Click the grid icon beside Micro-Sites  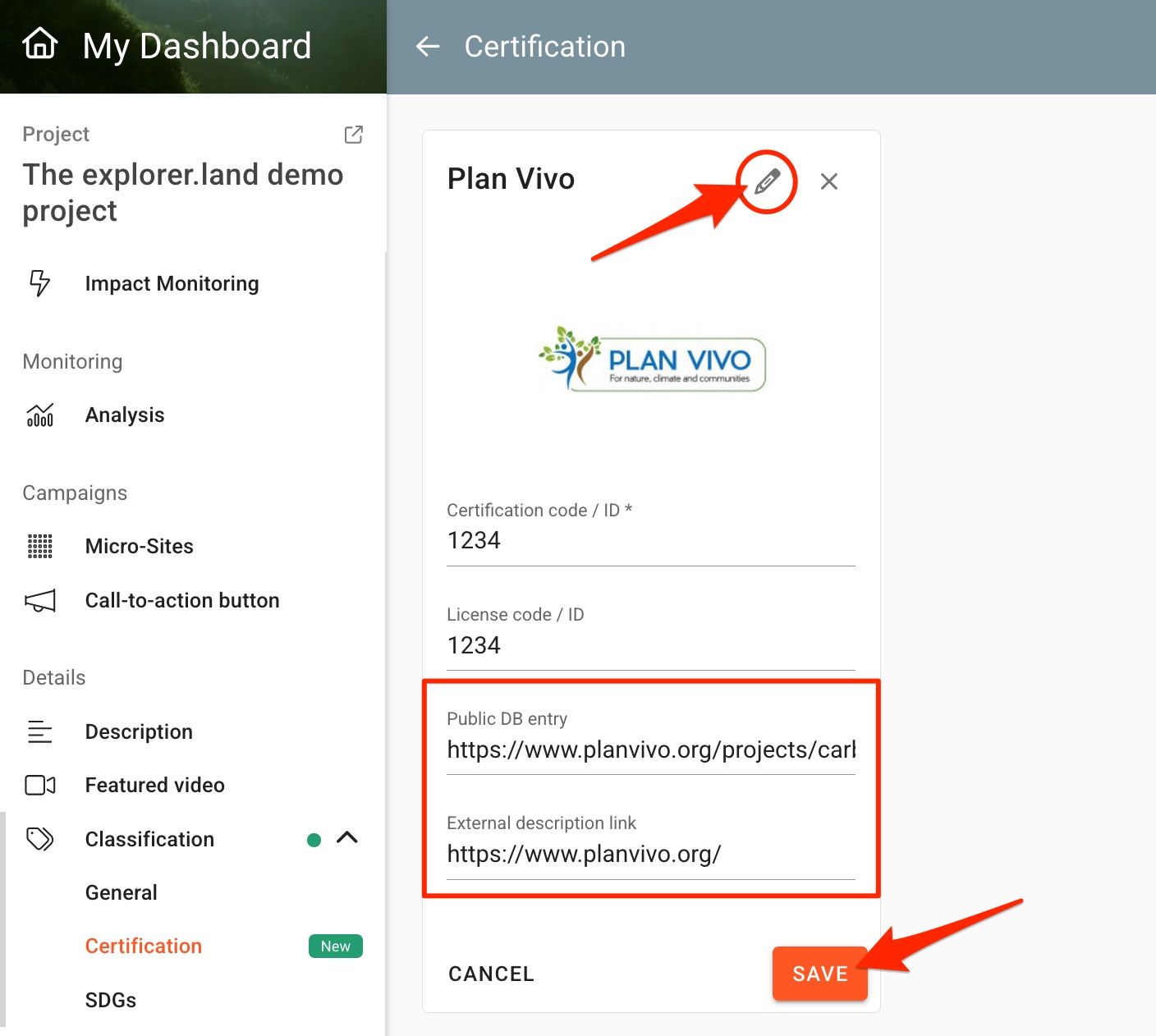pyautogui.click(x=40, y=547)
